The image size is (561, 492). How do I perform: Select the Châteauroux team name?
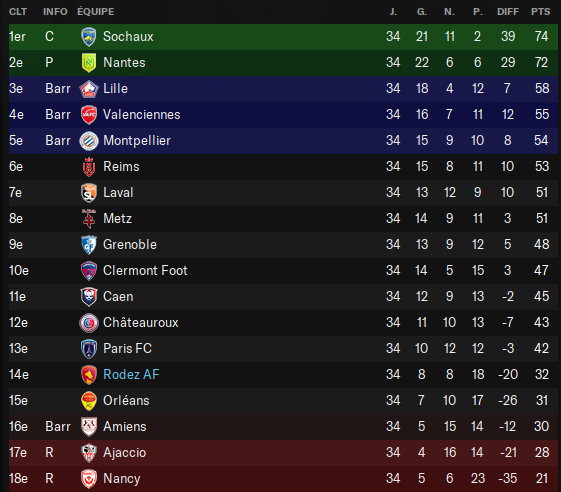141,322
